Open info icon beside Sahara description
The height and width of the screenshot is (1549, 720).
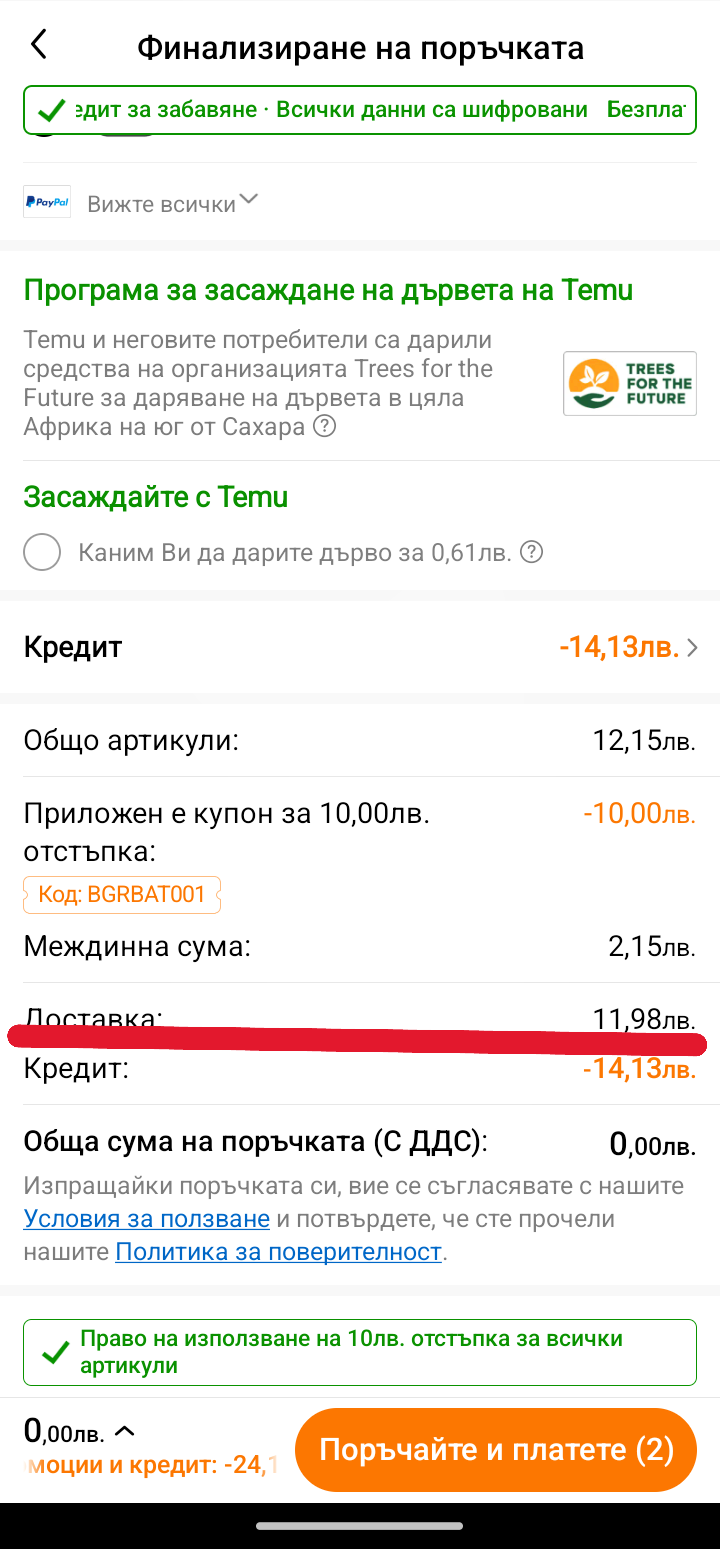coord(324,427)
